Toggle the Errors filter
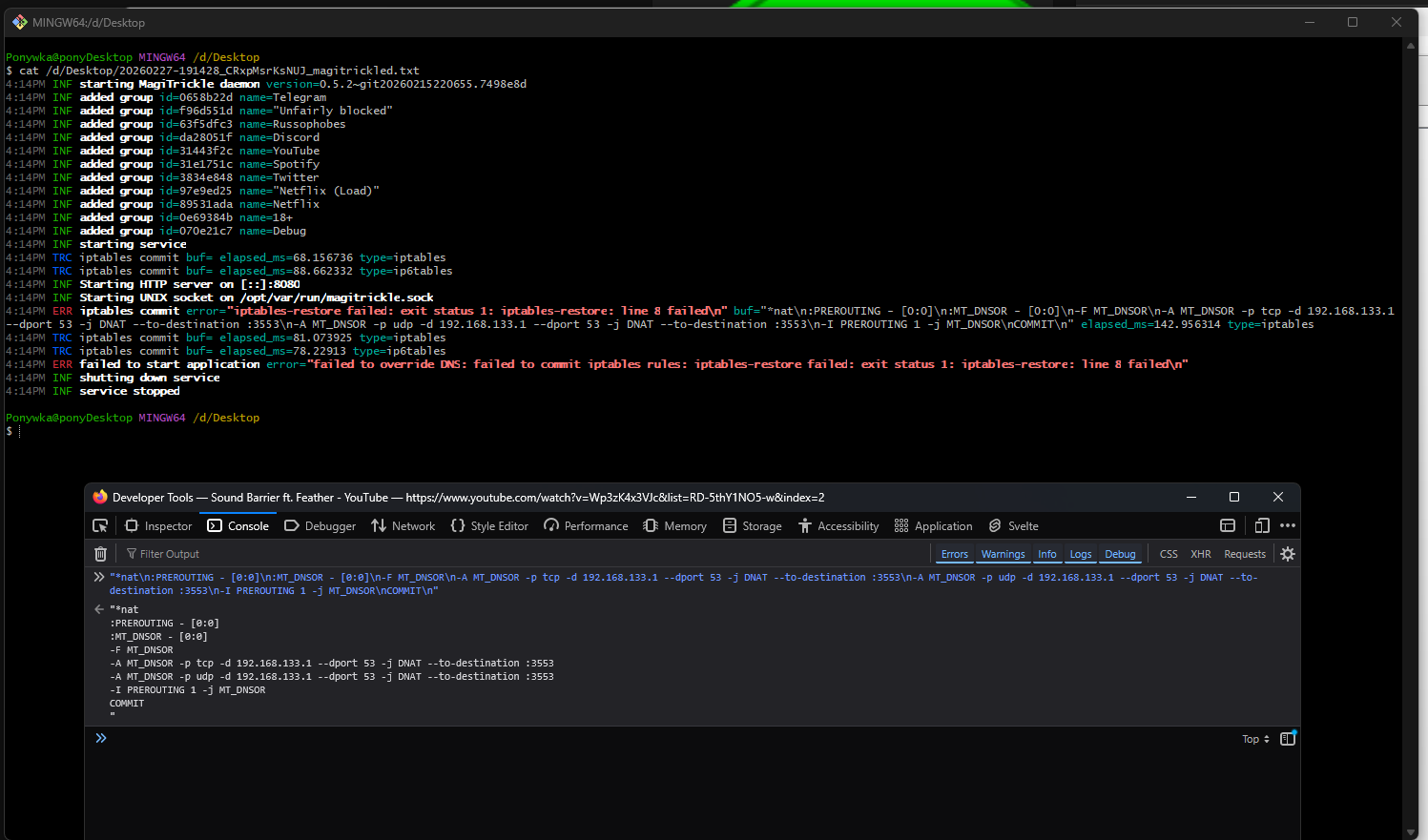The width and height of the screenshot is (1428, 840). [954, 554]
